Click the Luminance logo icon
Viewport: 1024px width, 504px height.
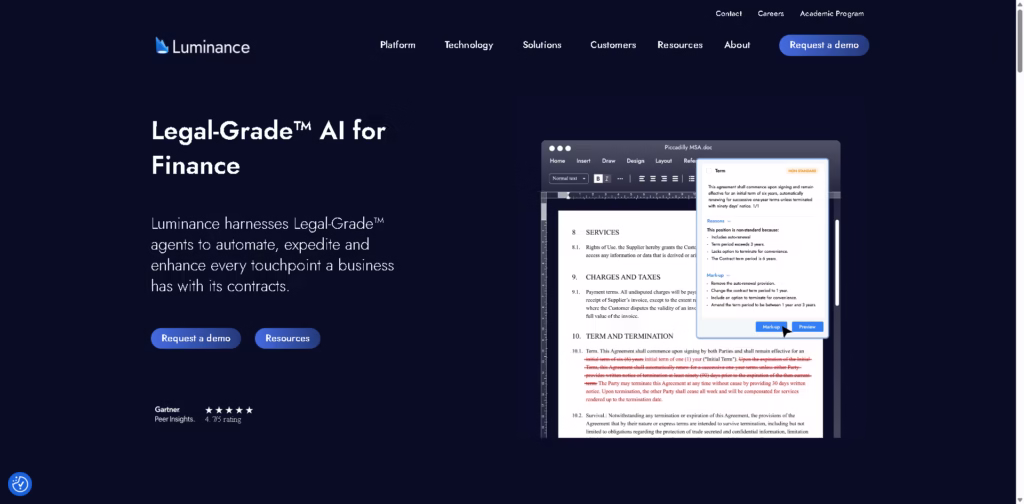coord(162,46)
